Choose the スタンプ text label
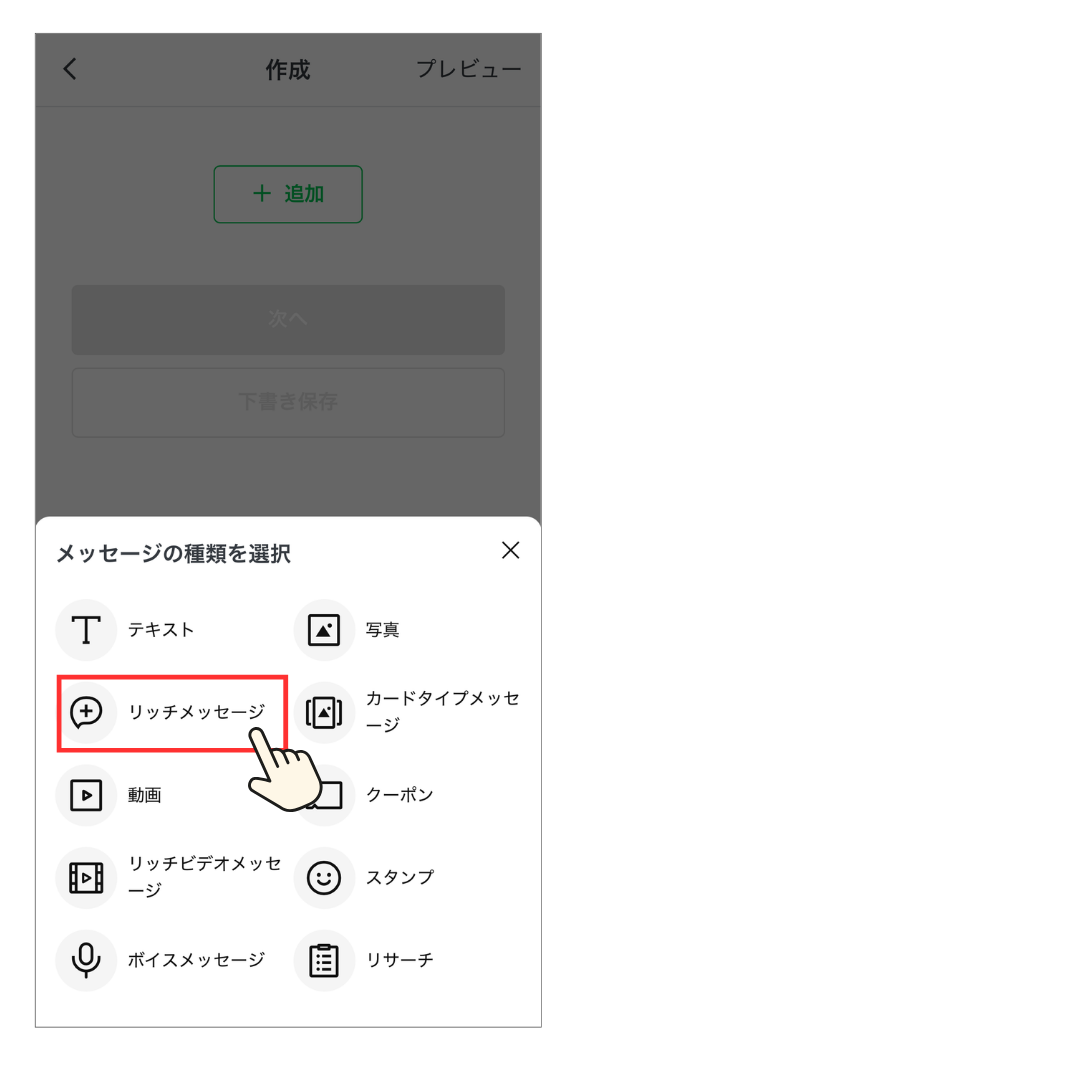The image size is (1080, 1080). click(x=399, y=878)
